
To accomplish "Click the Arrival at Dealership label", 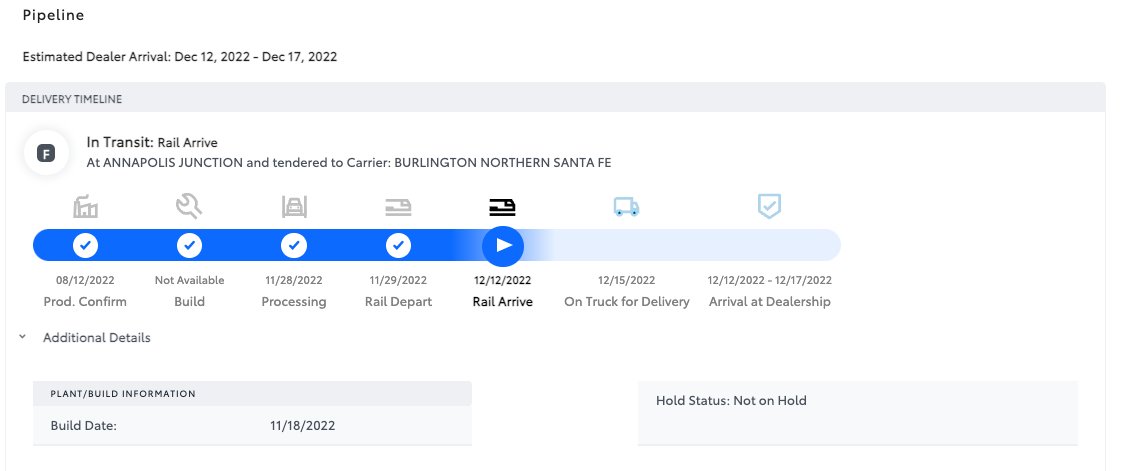I will coord(769,301).
